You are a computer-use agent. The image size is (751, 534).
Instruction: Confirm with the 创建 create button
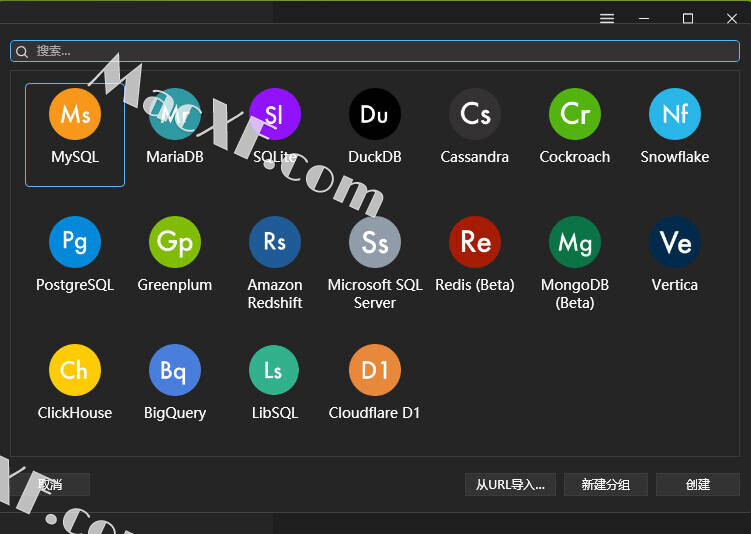(x=698, y=484)
